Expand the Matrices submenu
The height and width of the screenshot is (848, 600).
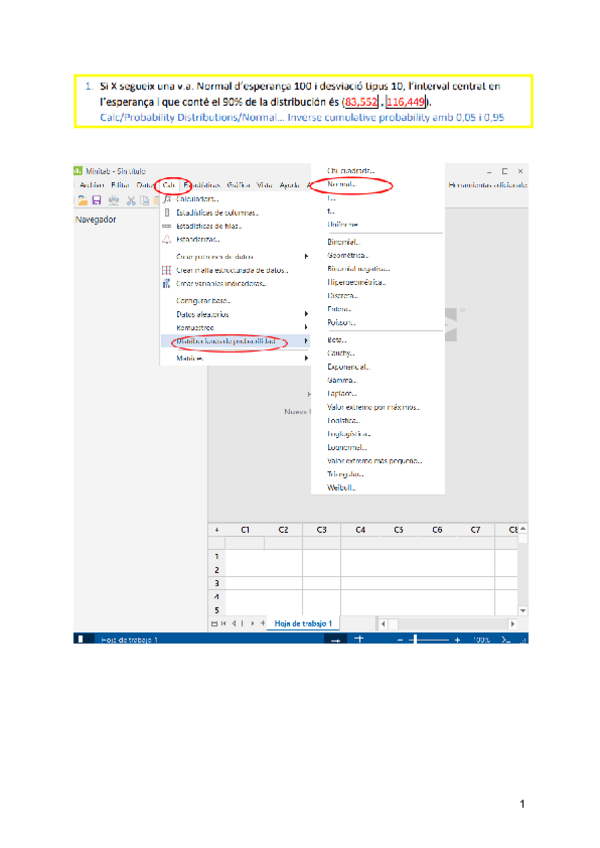tap(306, 358)
